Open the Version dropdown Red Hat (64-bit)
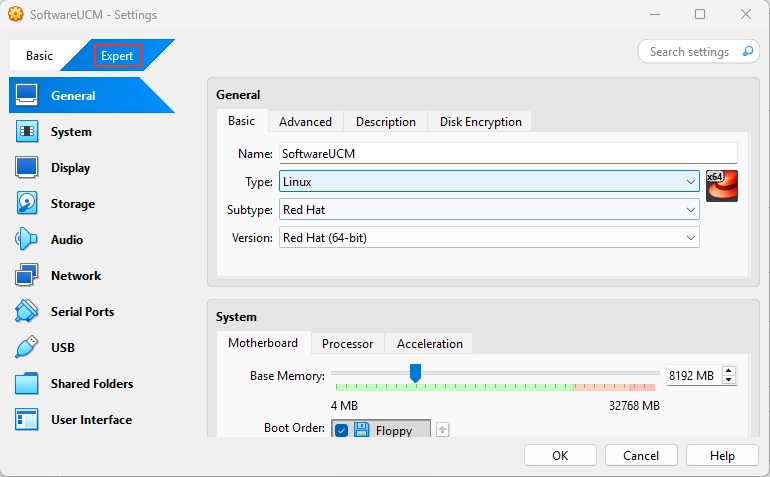Viewport: 770px width, 477px height. (489, 238)
